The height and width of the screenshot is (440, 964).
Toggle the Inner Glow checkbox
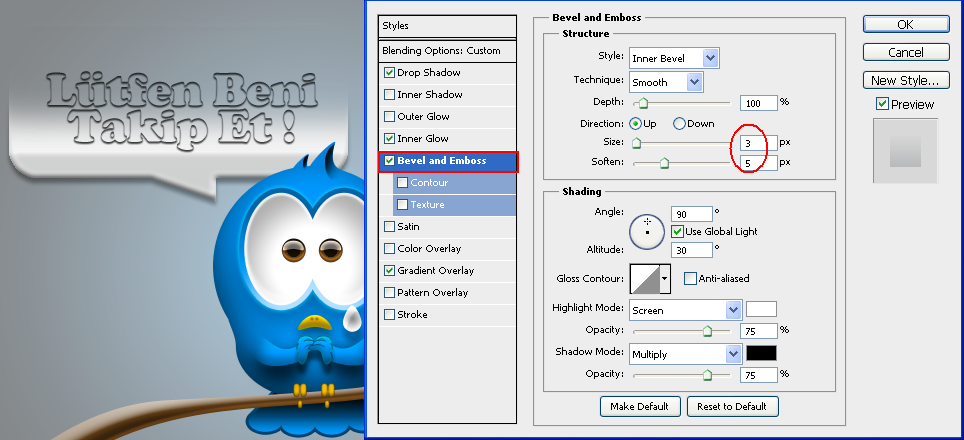coord(389,139)
